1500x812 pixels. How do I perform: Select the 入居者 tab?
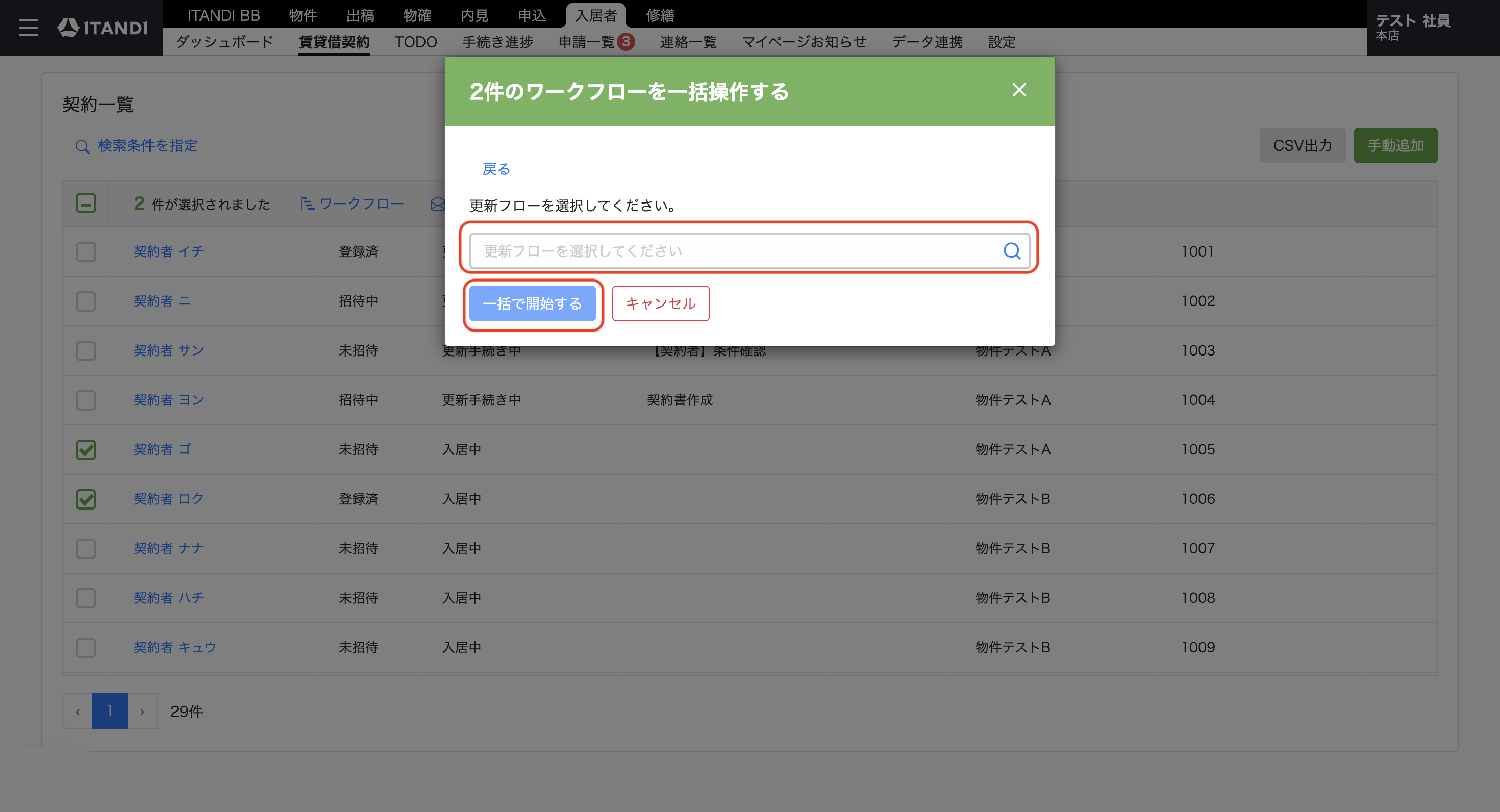(x=596, y=15)
